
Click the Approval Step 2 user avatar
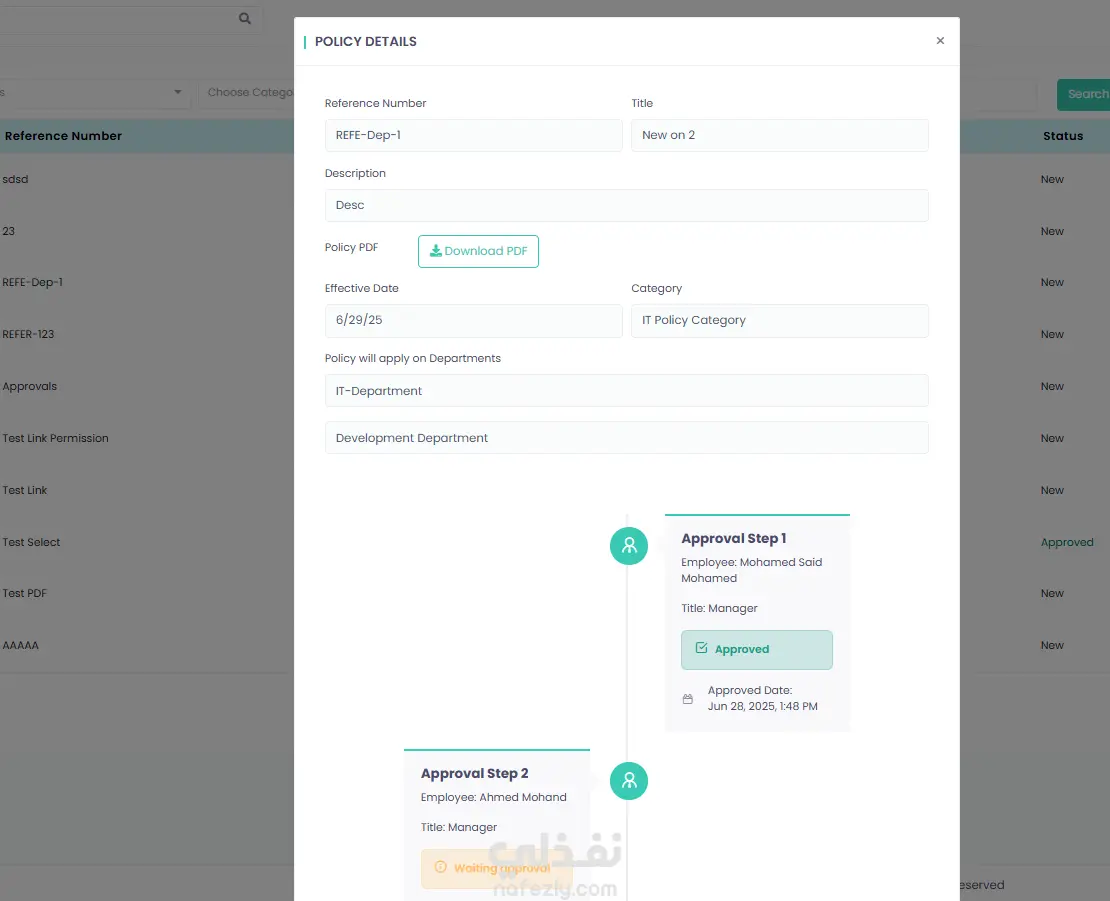point(629,781)
